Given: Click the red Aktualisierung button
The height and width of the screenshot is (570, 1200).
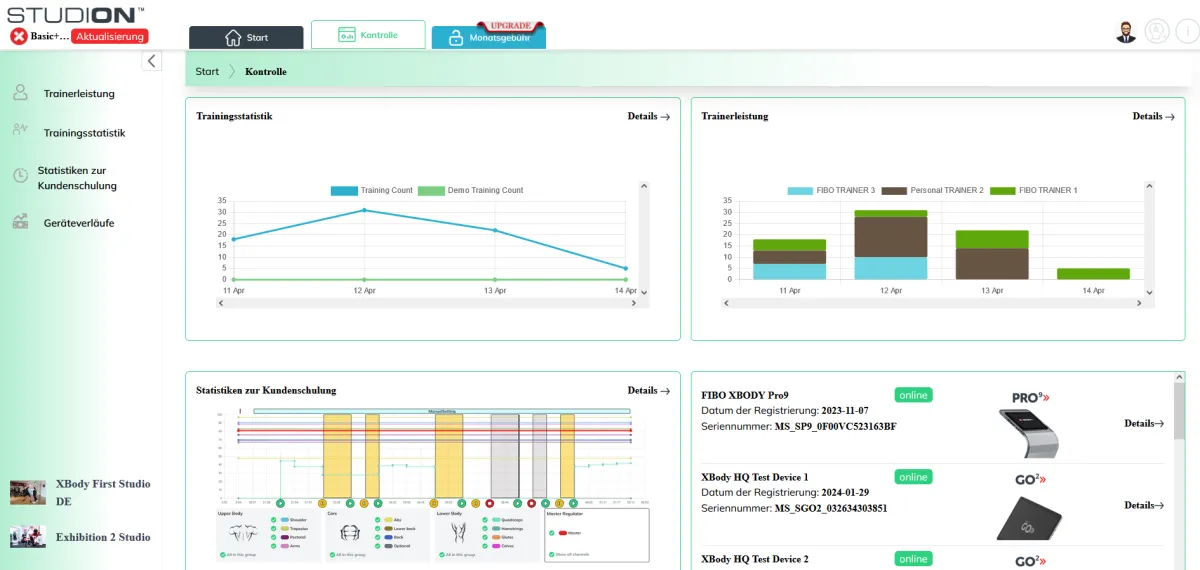Looking at the screenshot, I should click(x=110, y=36).
